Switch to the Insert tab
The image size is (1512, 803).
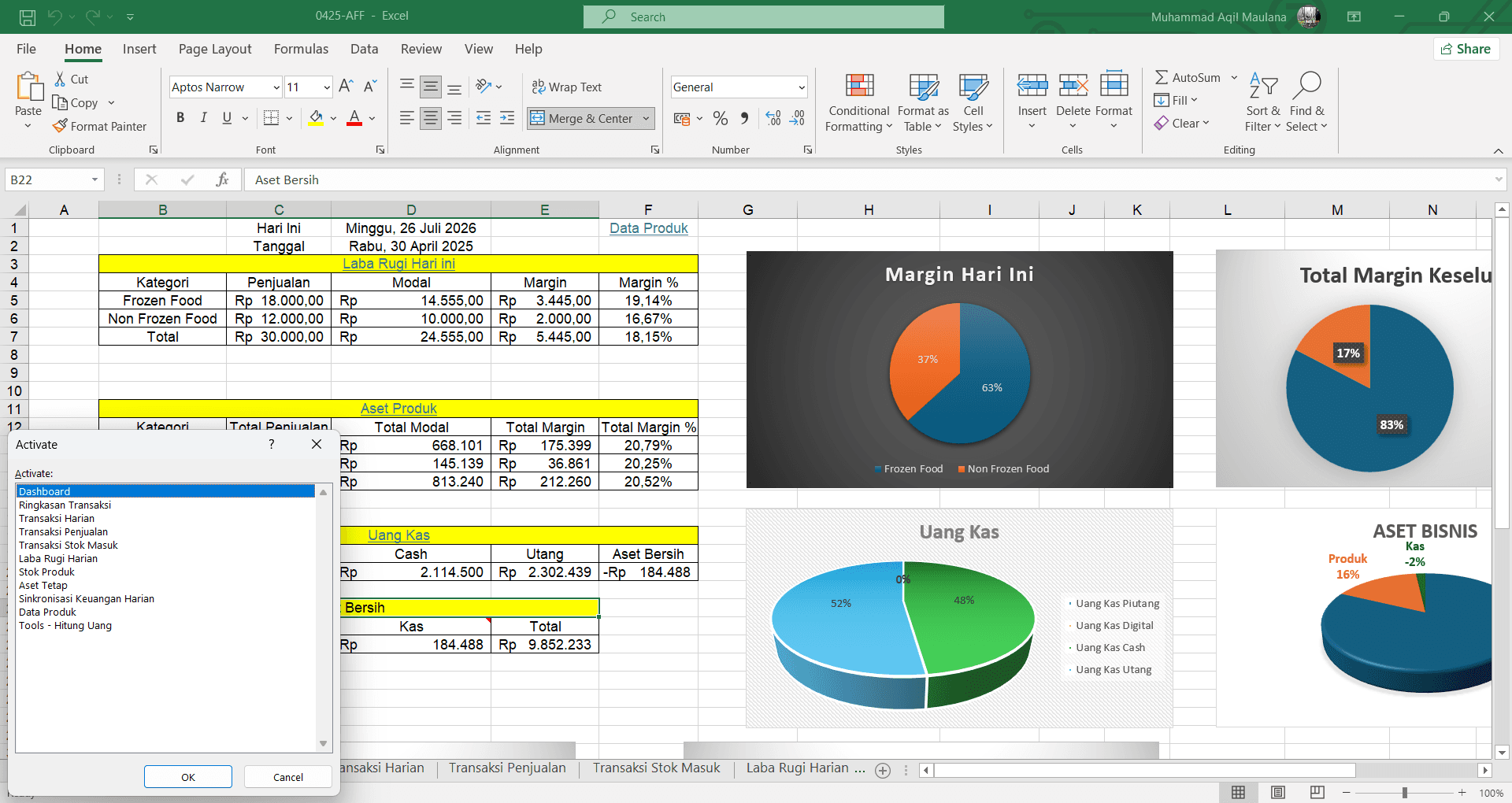pos(139,49)
